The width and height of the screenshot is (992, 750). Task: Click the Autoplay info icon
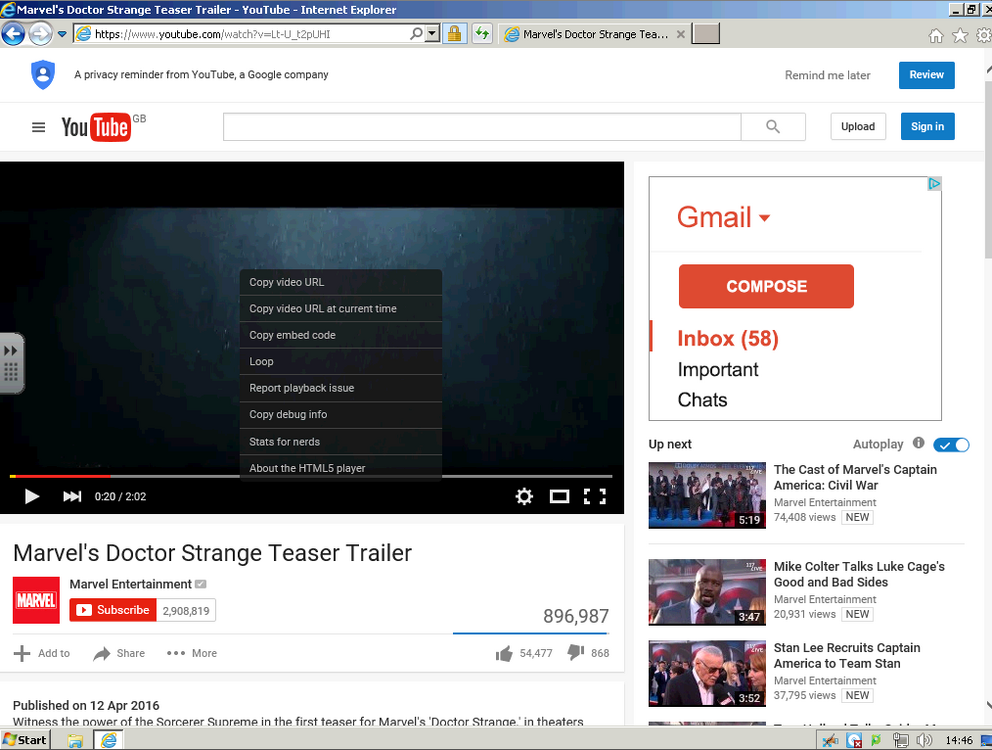tap(919, 443)
